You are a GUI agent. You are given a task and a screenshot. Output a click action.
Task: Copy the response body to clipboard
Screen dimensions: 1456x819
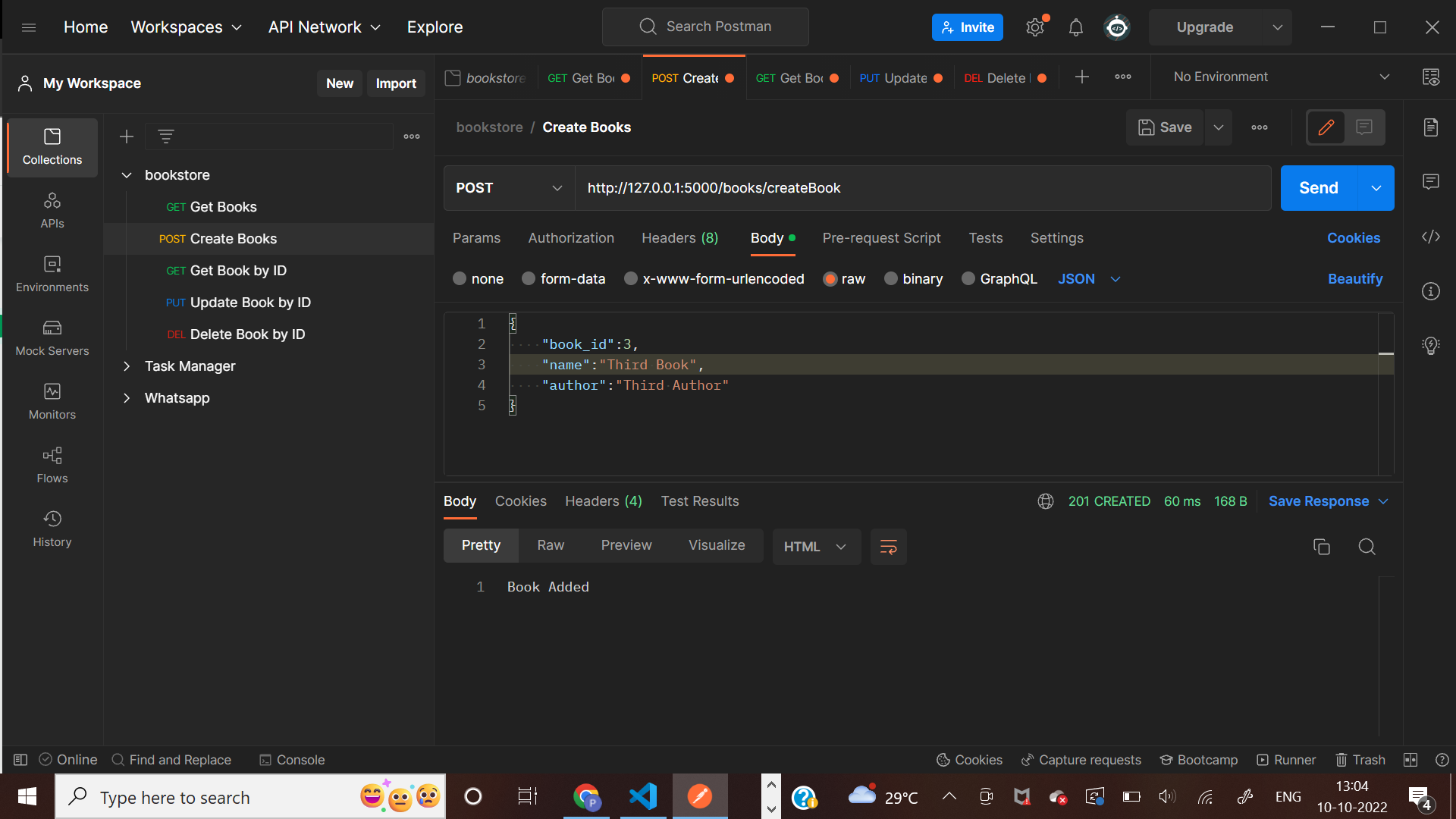(1322, 546)
